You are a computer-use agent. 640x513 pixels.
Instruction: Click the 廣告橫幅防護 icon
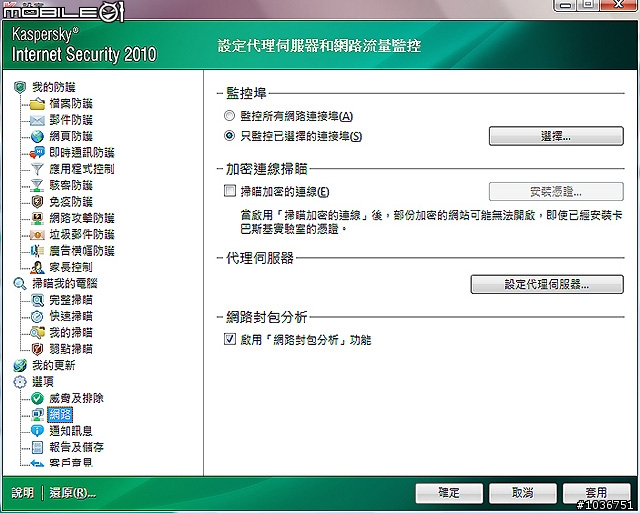click(x=37, y=251)
